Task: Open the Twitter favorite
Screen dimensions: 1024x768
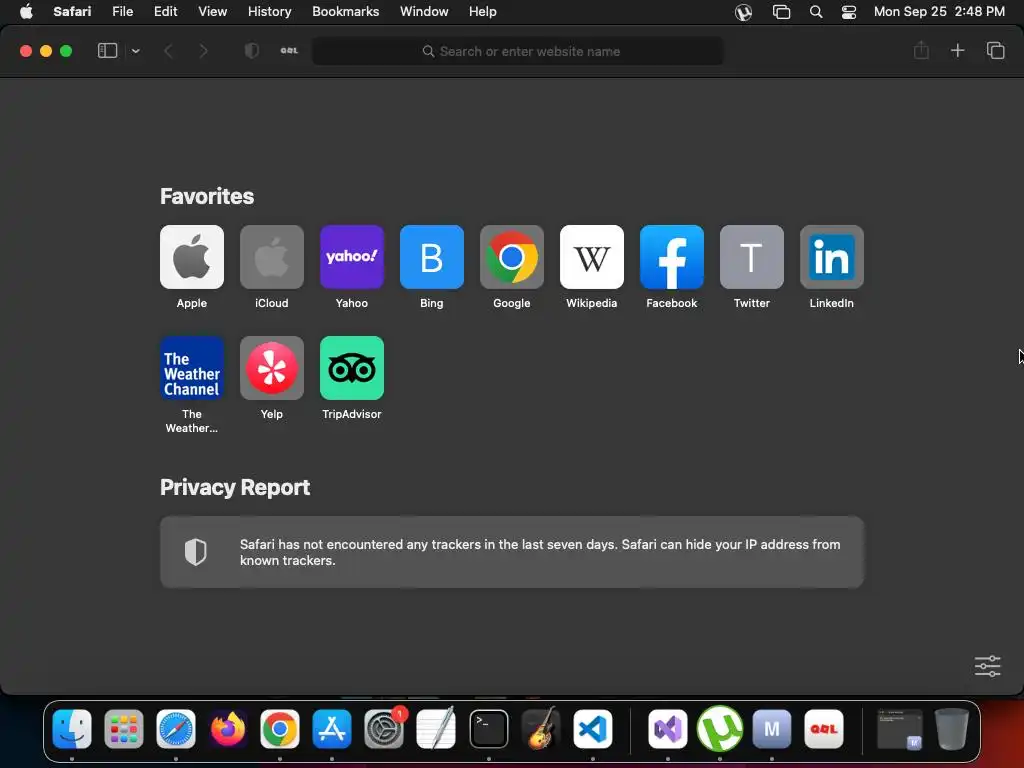Action: pos(752,257)
